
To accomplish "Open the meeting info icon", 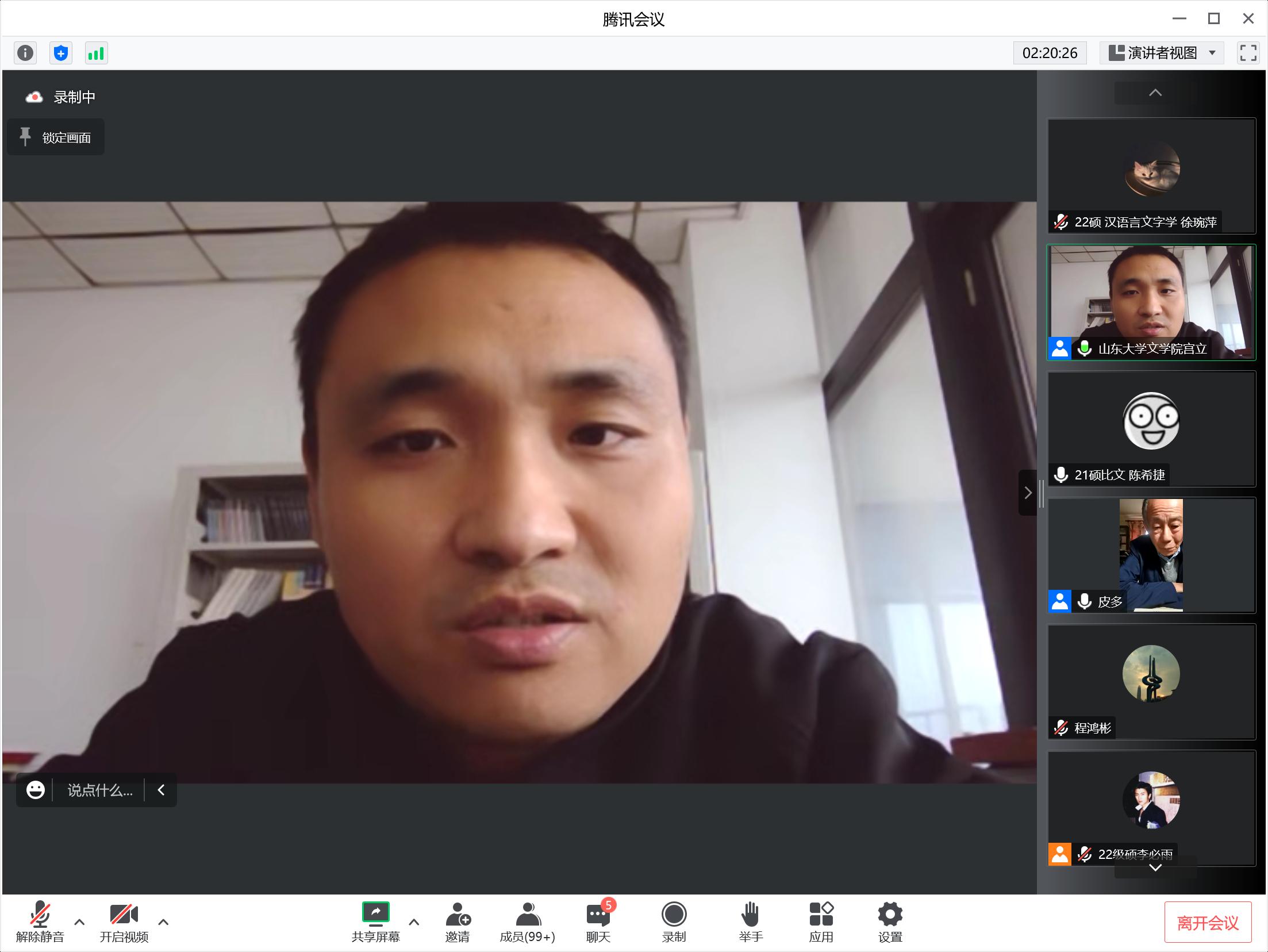I will tap(25, 53).
